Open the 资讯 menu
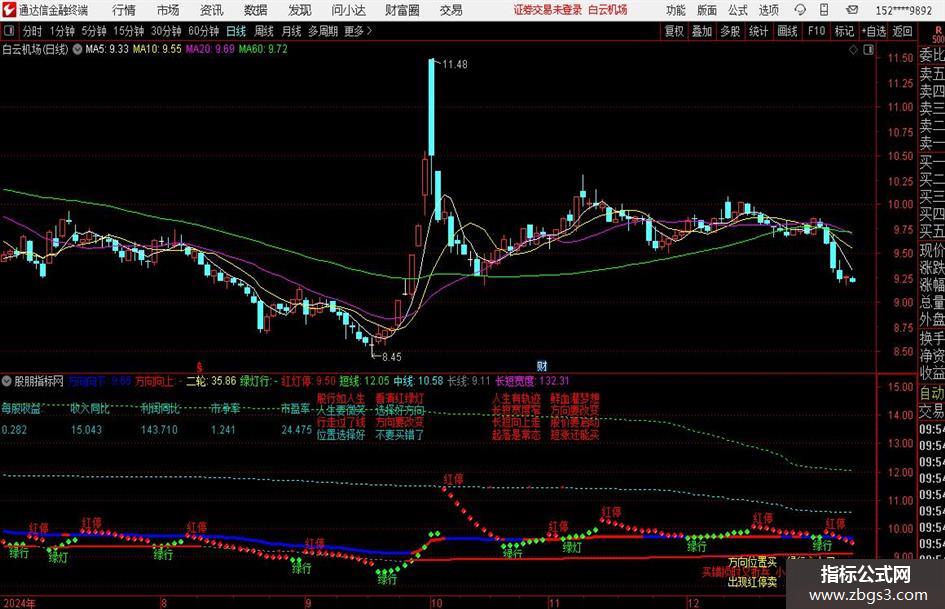945x609 pixels. coord(212,10)
